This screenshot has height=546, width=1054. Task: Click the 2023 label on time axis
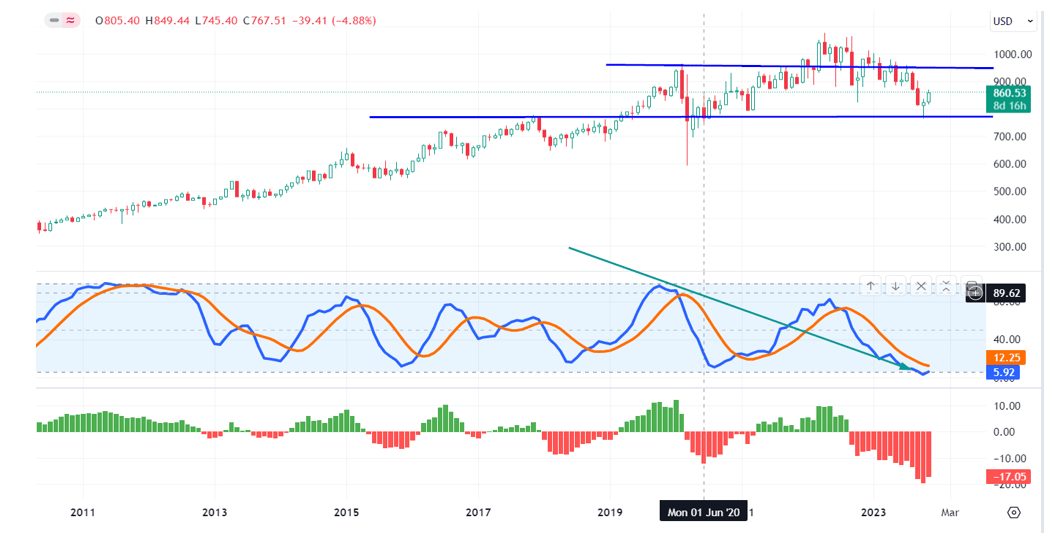pyautogui.click(x=873, y=512)
